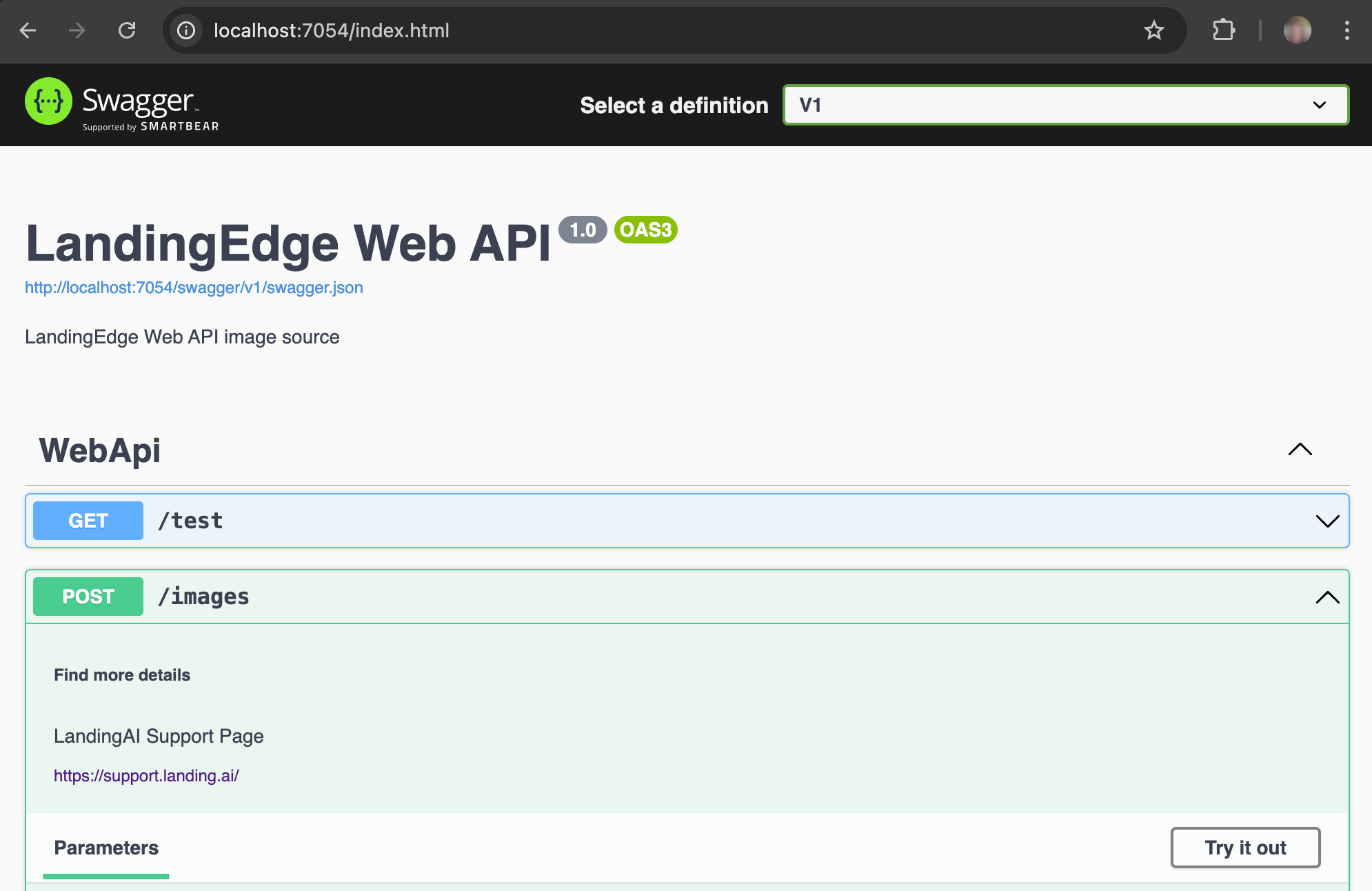Click the browser forward arrow
Viewport: 1372px width, 891px height.
[x=77, y=30]
